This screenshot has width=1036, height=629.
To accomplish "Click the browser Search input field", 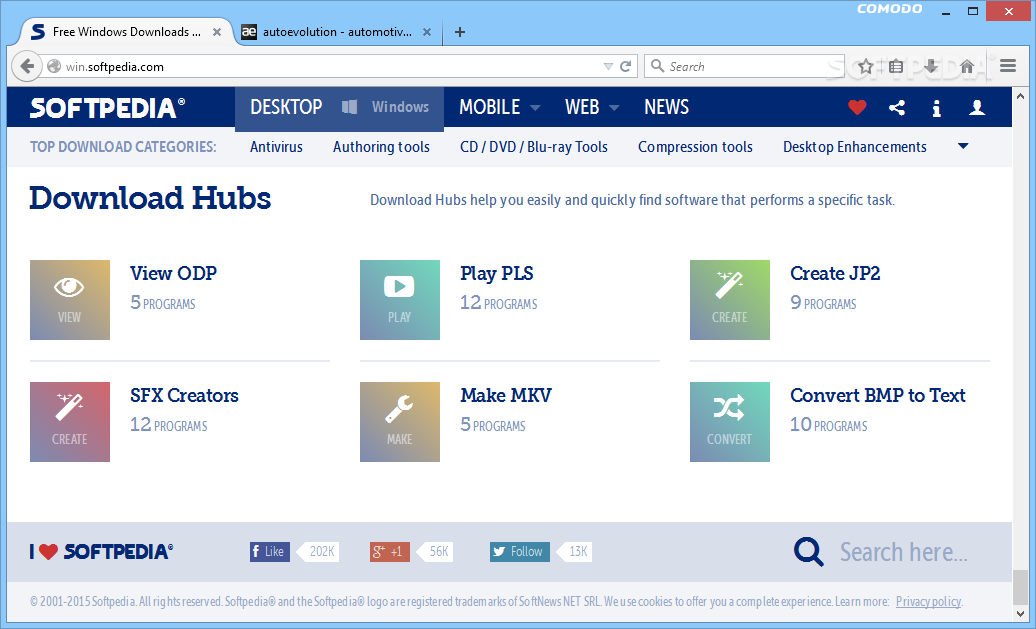I will click(x=747, y=66).
